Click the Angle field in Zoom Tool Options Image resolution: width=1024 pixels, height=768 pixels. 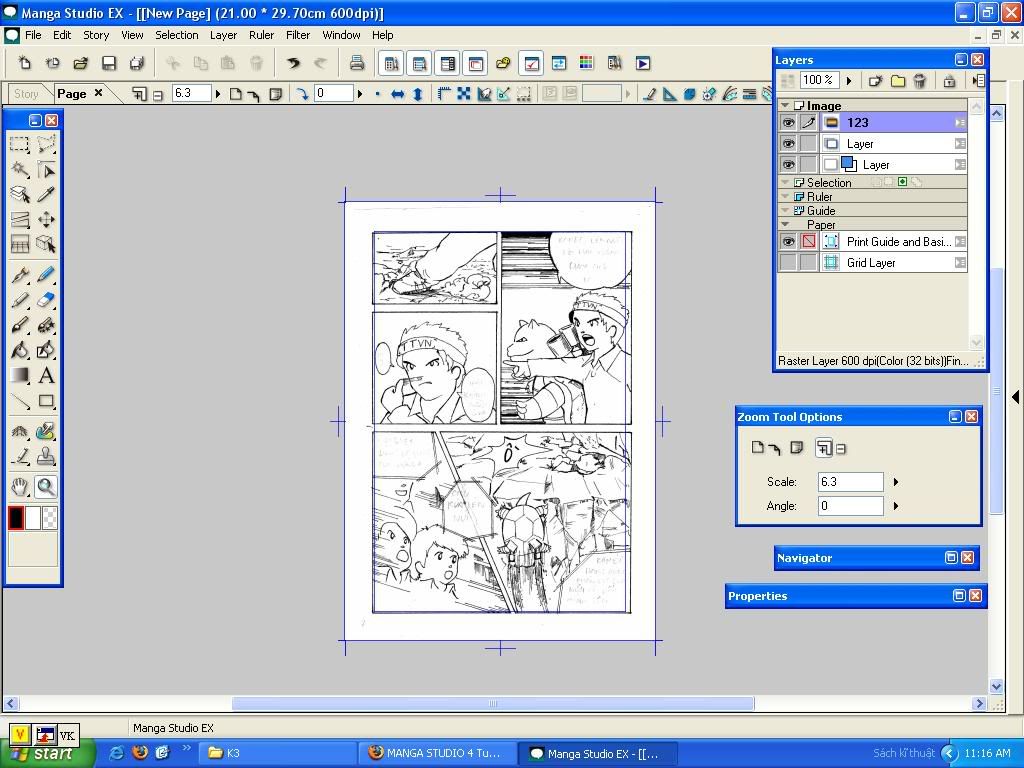point(850,505)
